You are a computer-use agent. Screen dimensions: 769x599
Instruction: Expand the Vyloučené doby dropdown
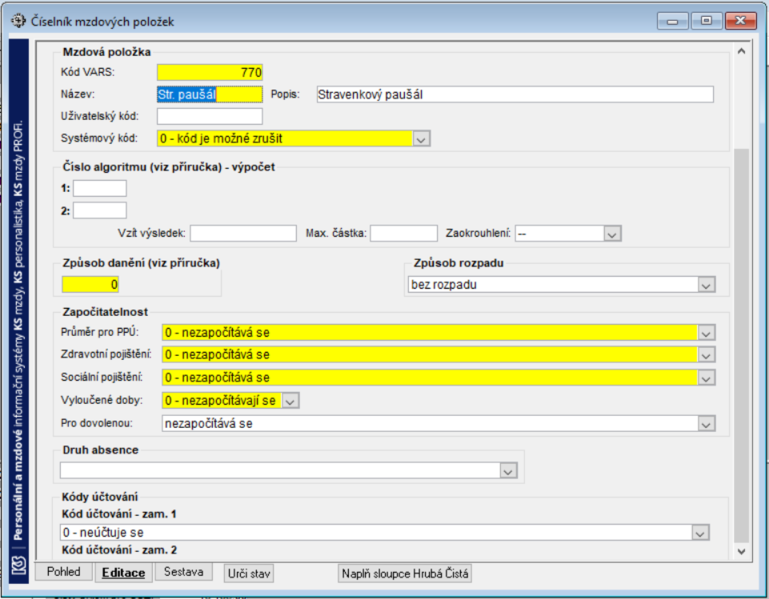pyautogui.click(x=290, y=401)
